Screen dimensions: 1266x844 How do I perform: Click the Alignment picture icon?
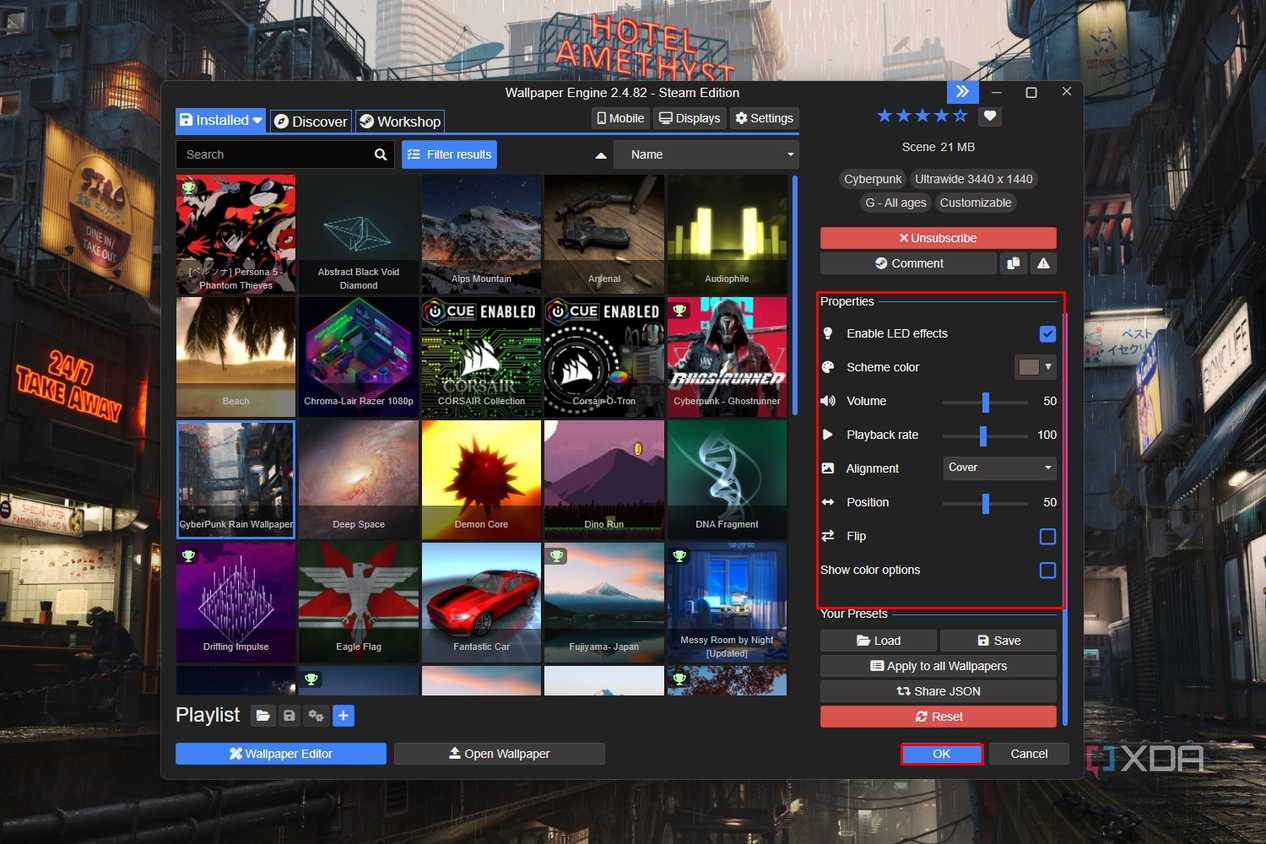pos(828,468)
